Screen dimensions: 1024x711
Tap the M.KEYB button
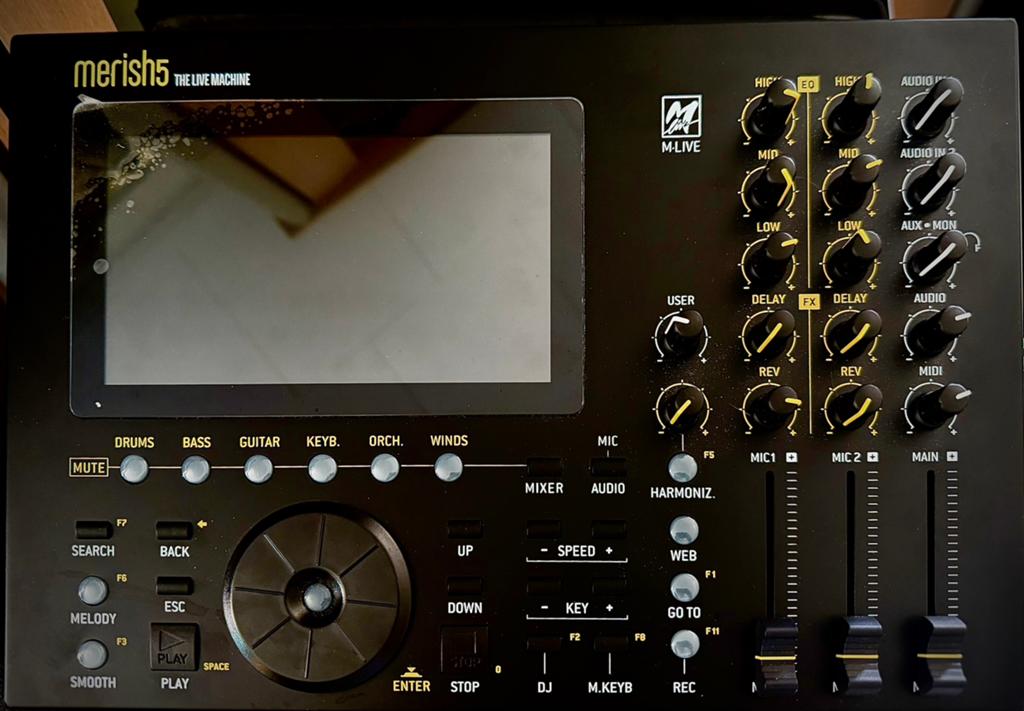[610, 642]
